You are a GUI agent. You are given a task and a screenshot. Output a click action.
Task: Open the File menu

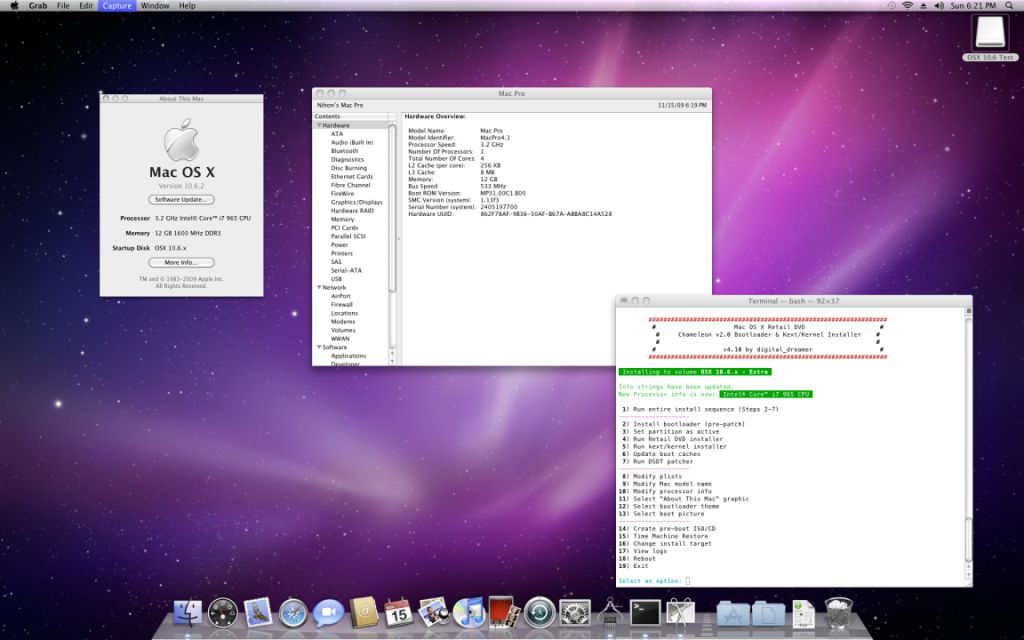(63, 6)
